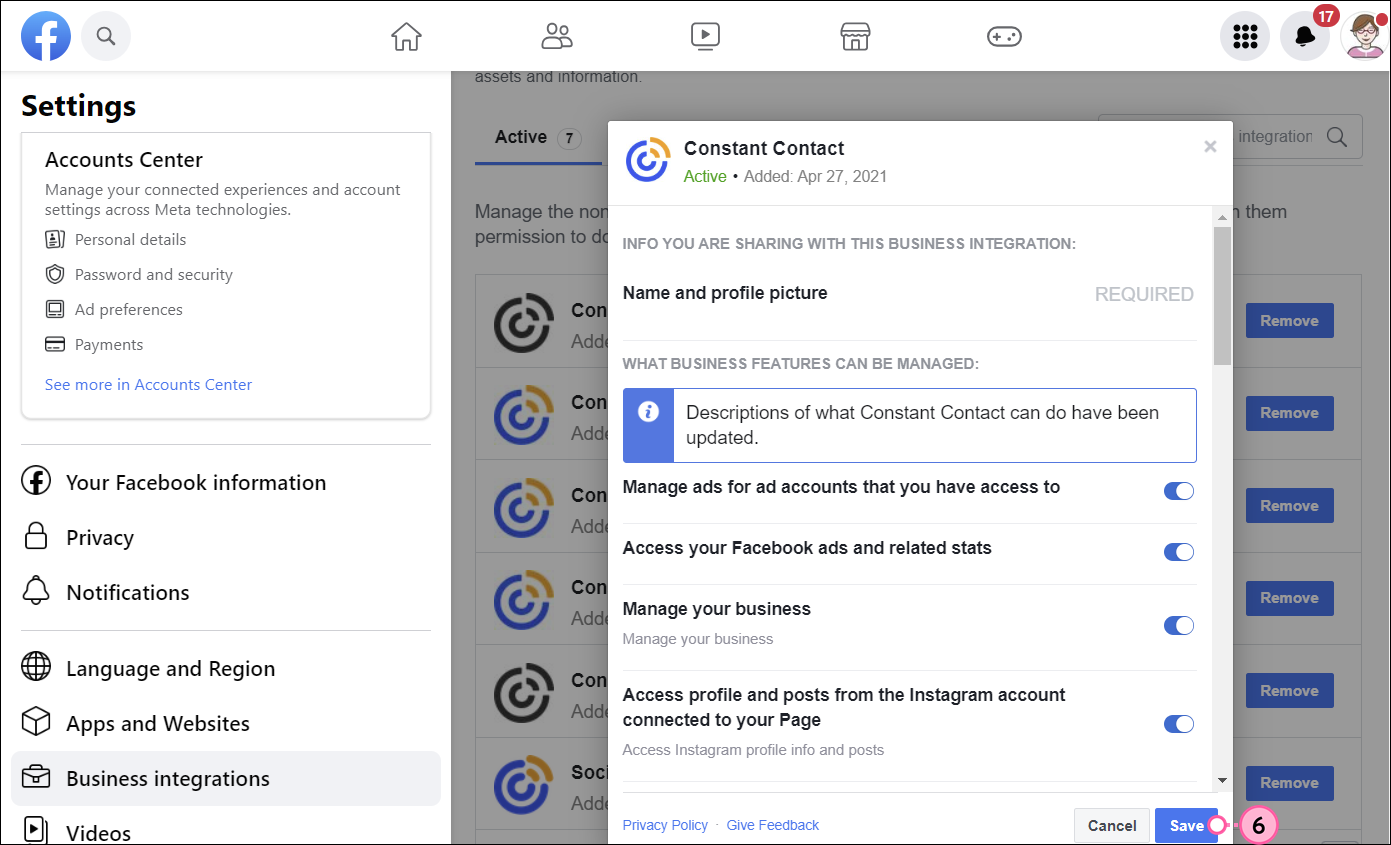Click the 'Added: Apr 27, 2021' text
Screen dimensions: 1391x845
(x=815, y=176)
